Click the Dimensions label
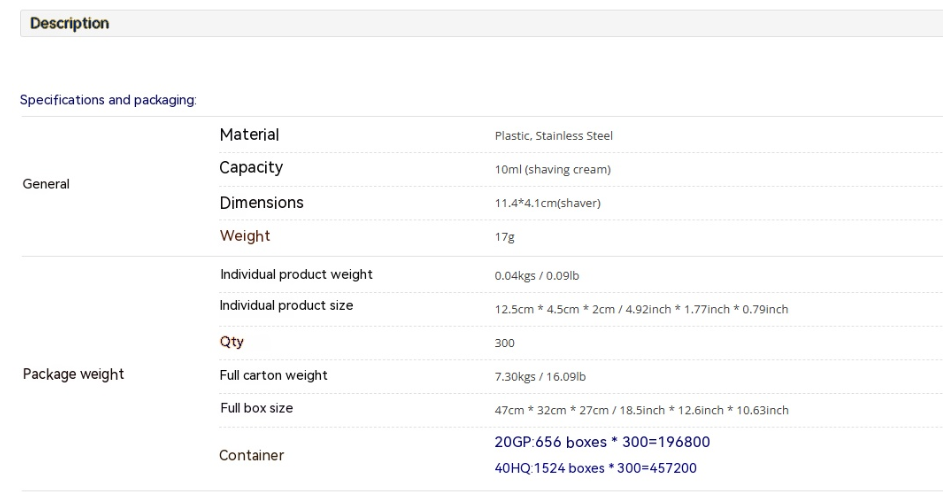This screenshot has width=943, height=492. point(261,203)
